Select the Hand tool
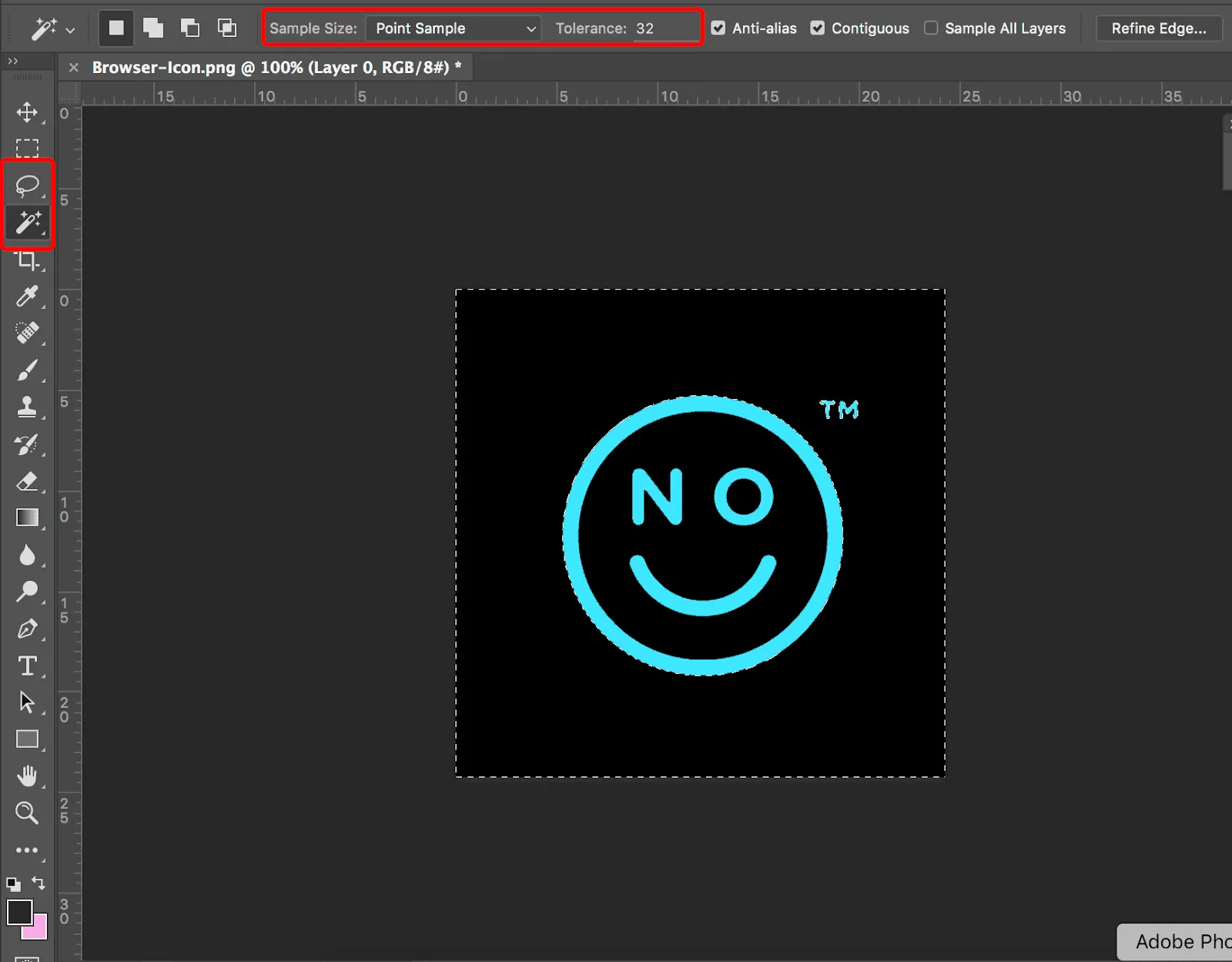The image size is (1232, 962). (28, 776)
